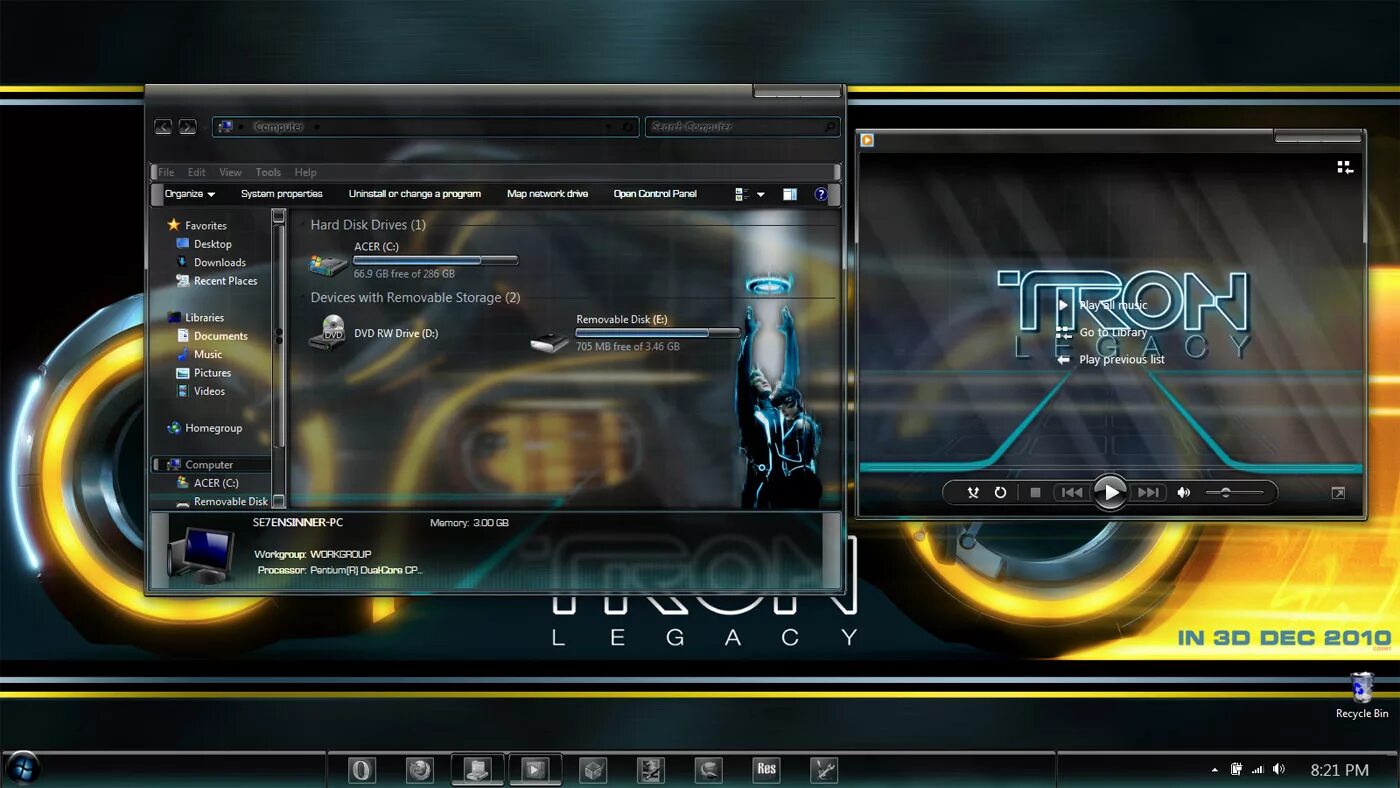Image resolution: width=1400 pixels, height=788 pixels.
Task: Skip to the next track in media player
Action: [x=1148, y=492]
